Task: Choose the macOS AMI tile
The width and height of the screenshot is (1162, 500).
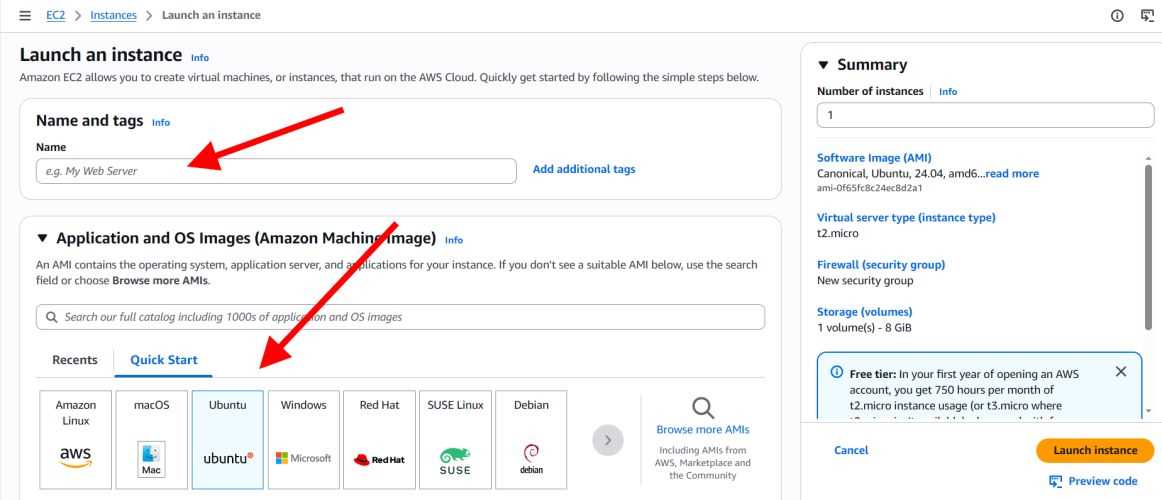Action: (x=151, y=439)
